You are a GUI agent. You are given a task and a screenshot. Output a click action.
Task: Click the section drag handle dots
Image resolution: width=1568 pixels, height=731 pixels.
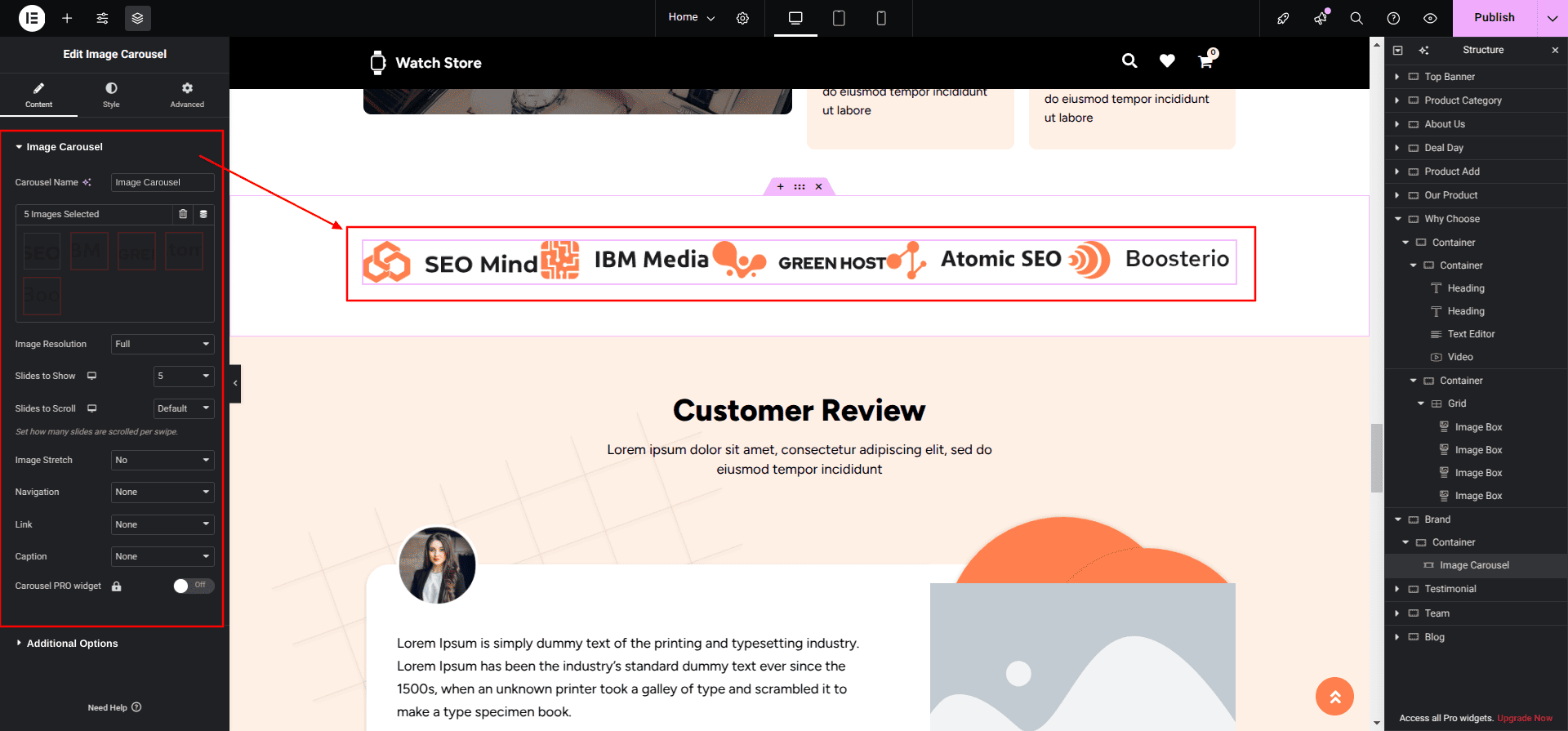(x=800, y=187)
